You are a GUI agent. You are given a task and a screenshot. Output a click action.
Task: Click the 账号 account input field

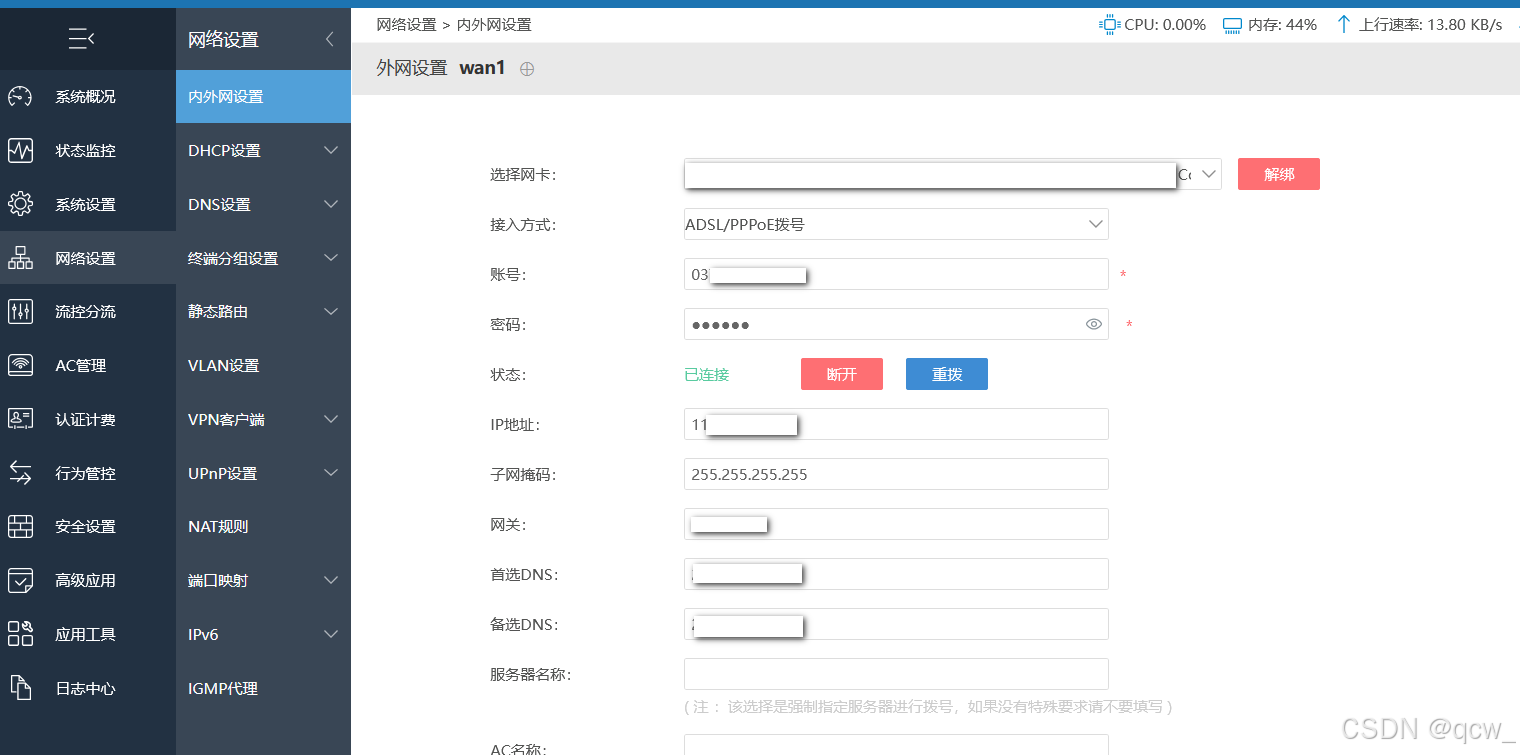pos(896,274)
